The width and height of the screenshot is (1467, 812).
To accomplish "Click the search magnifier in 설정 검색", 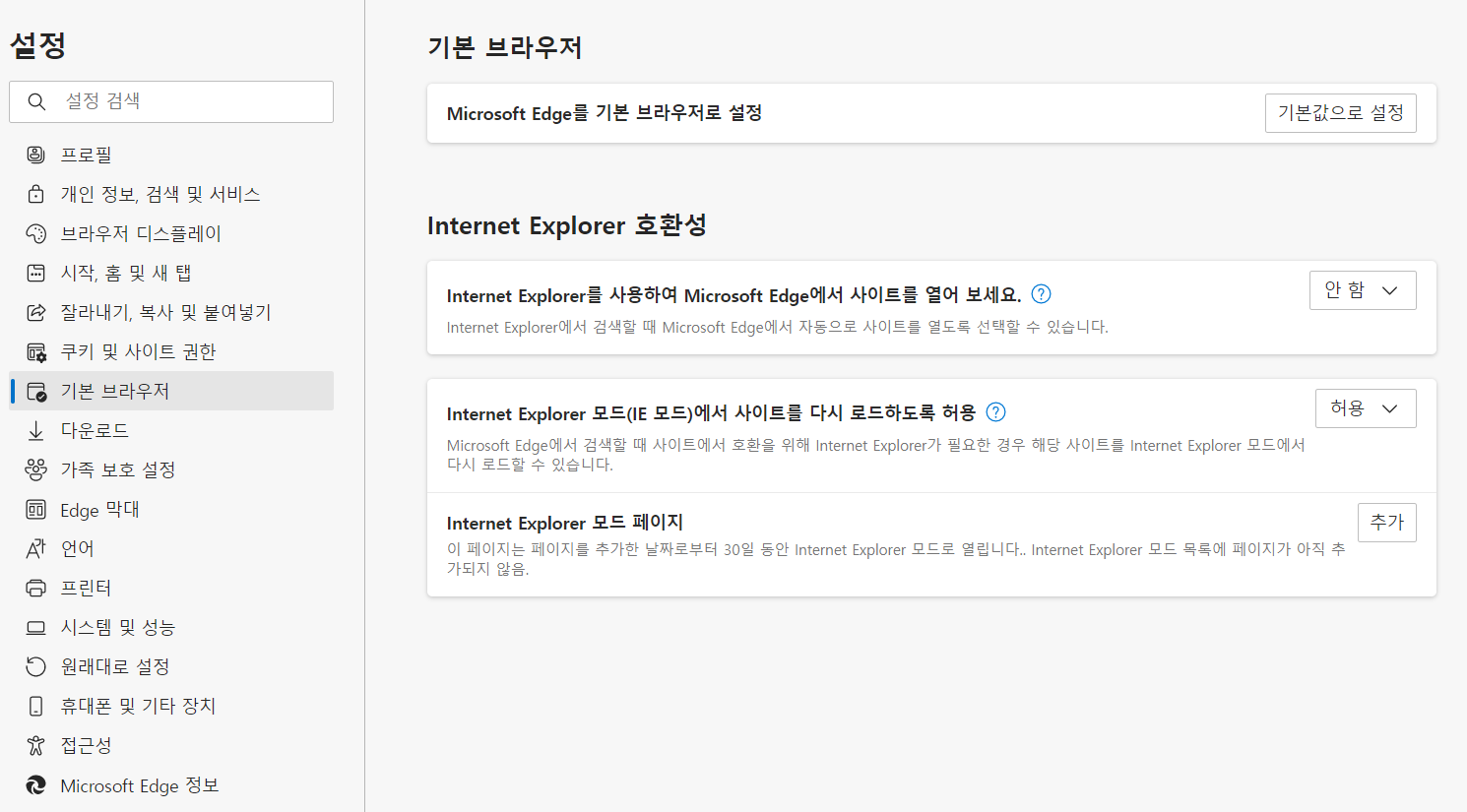I will 36,101.
